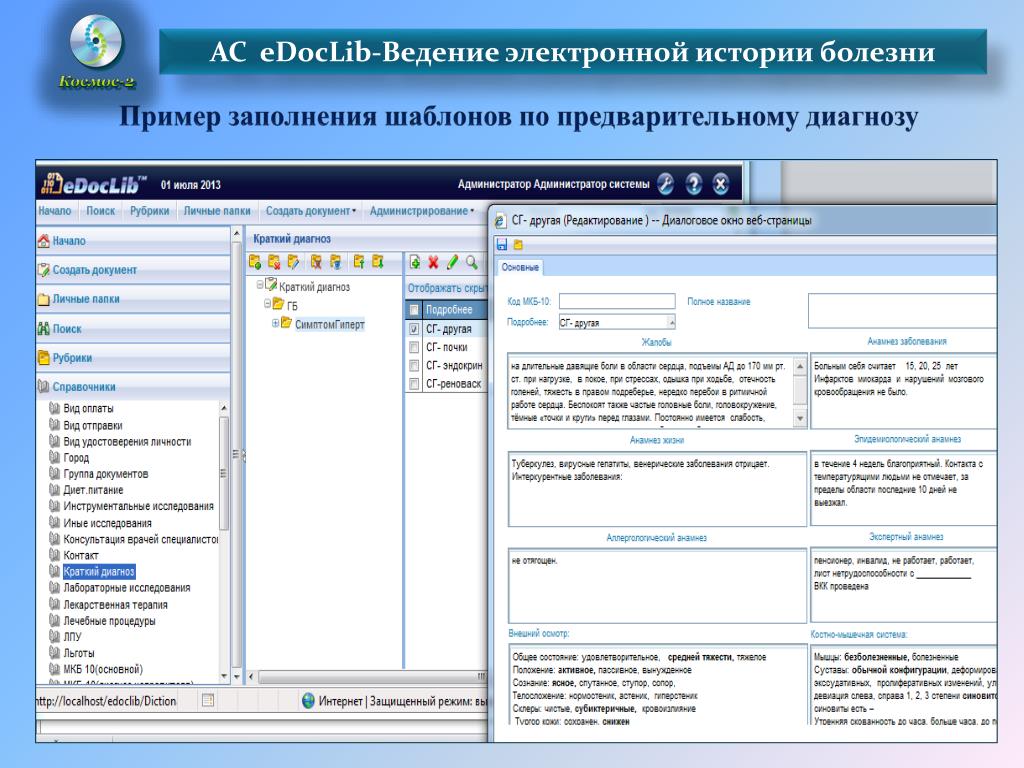
Task: Select the Основные tab in the dialog
Action: pyautogui.click(x=520, y=267)
